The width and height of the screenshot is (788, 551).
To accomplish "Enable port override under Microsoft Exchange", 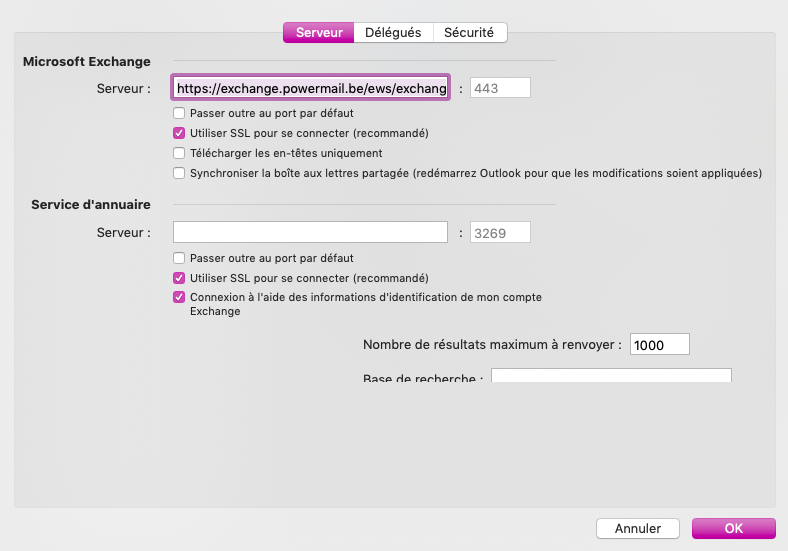I will coord(179,113).
